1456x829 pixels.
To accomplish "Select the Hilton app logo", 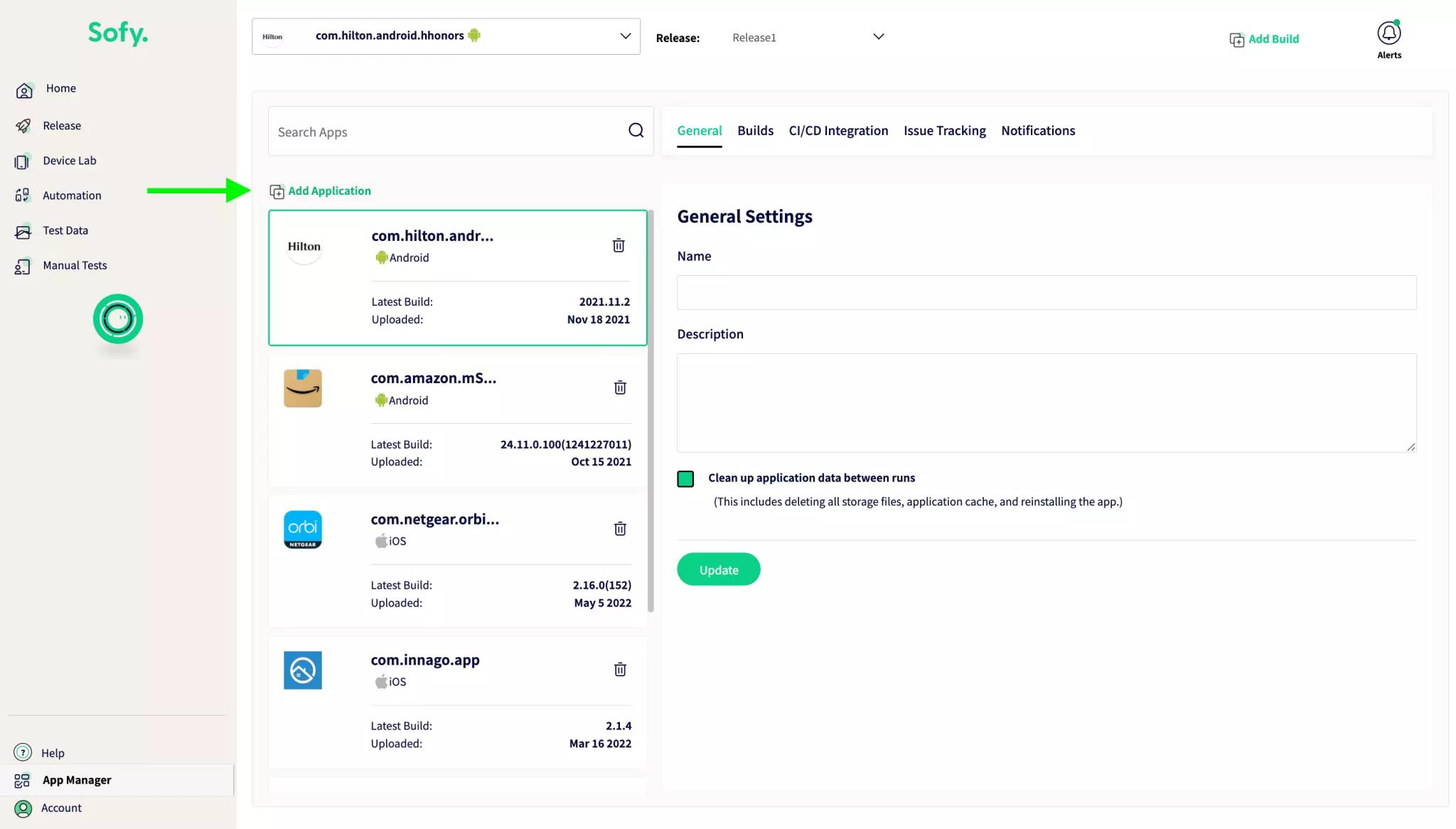I will pyautogui.click(x=304, y=247).
